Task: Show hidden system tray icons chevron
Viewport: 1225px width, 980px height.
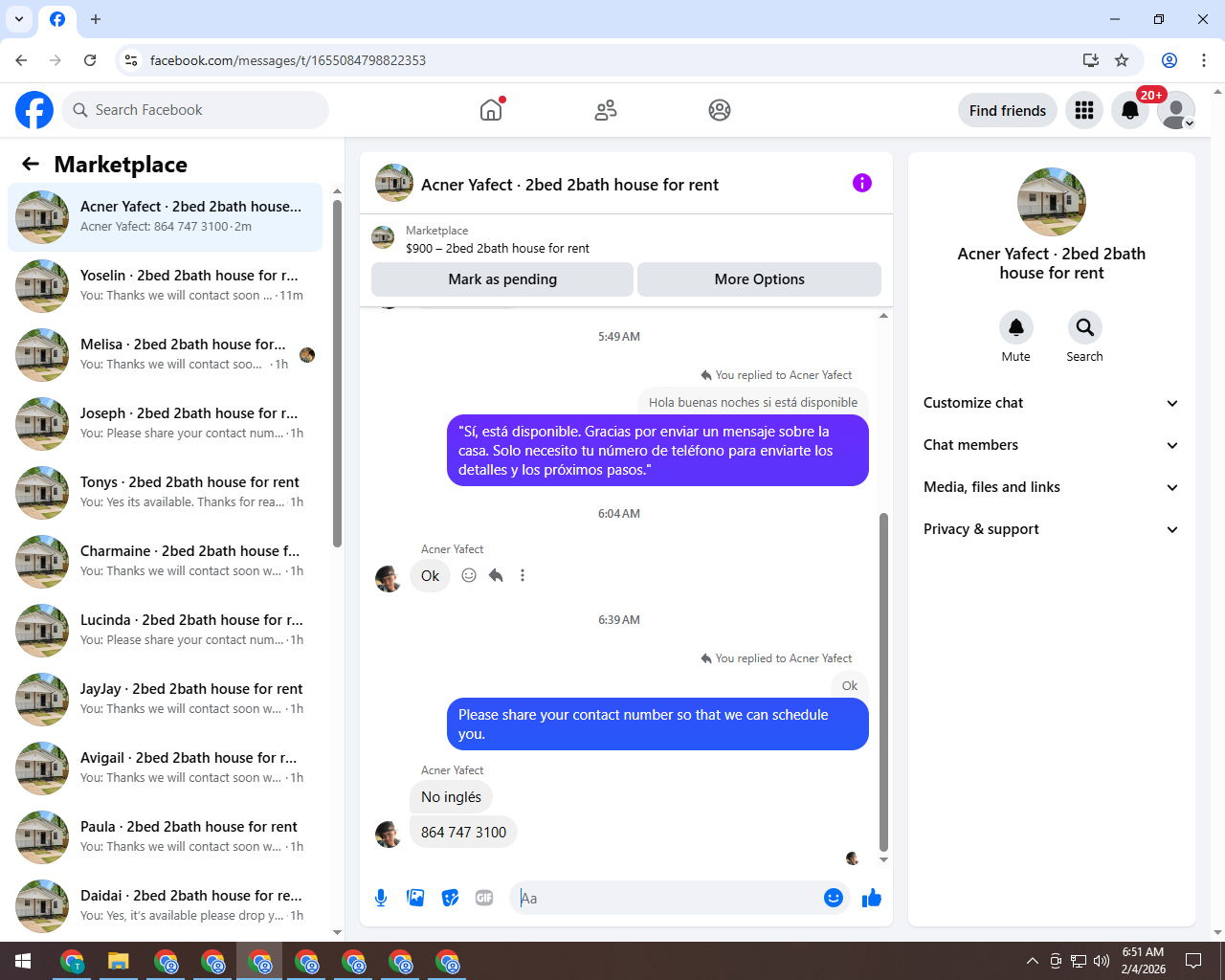Action: (1032, 961)
